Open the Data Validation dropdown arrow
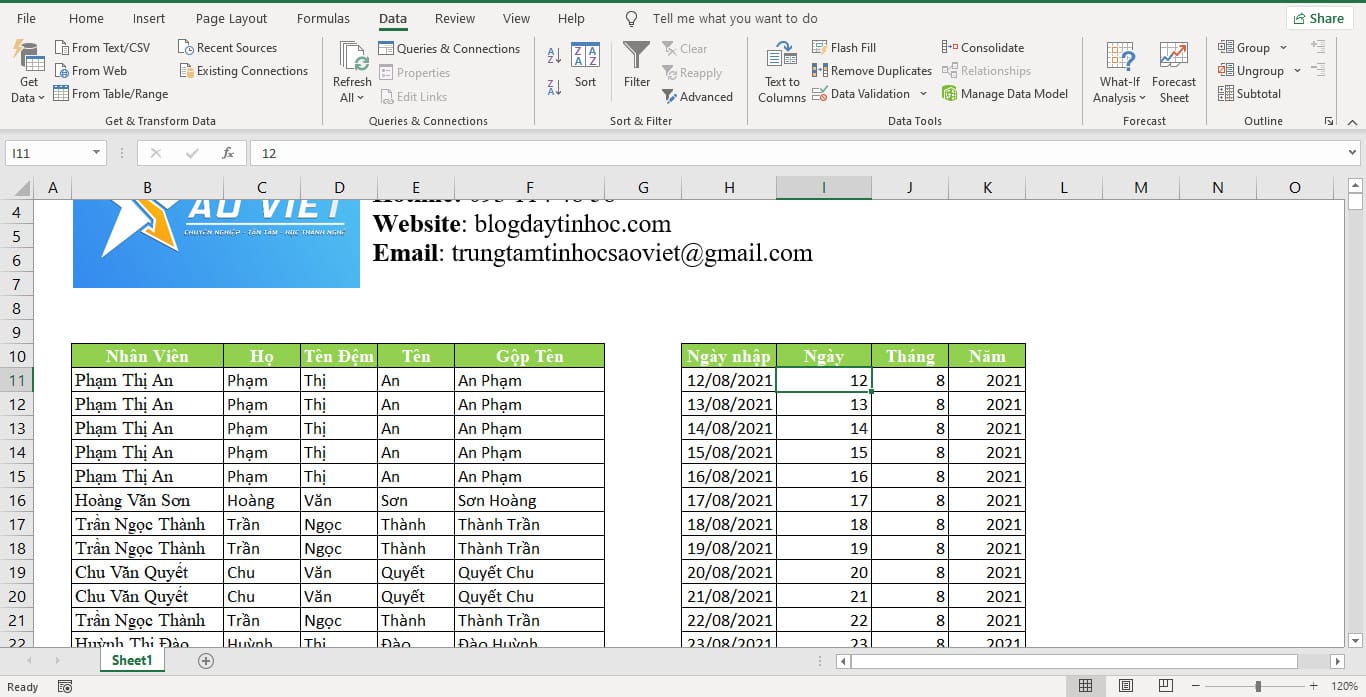The width and height of the screenshot is (1366, 697). [x=922, y=93]
